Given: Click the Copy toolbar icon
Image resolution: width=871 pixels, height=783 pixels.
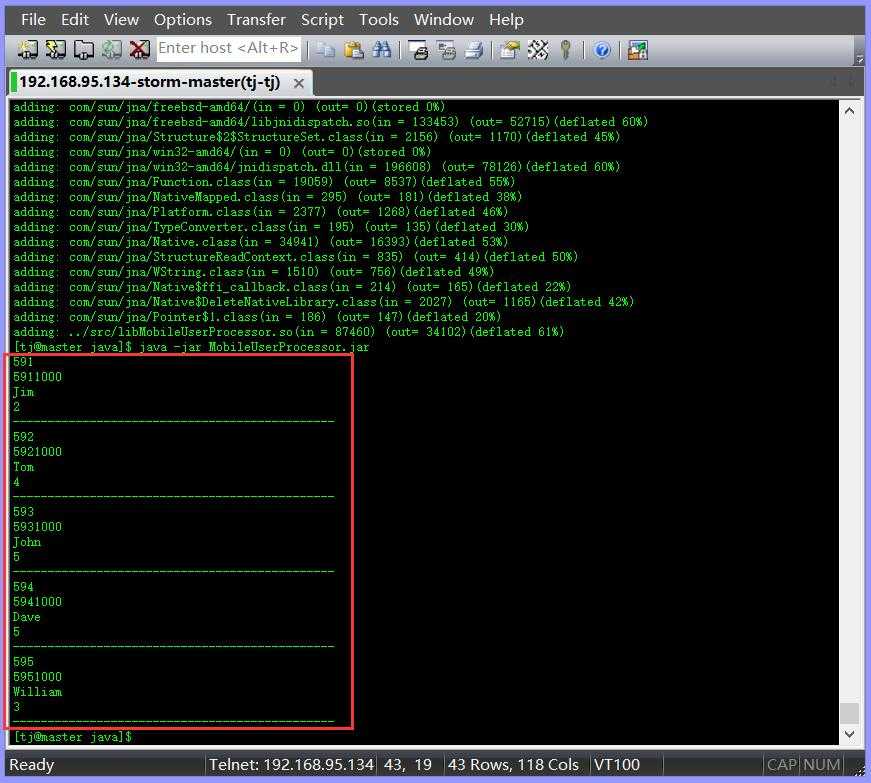Looking at the screenshot, I should [326, 50].
